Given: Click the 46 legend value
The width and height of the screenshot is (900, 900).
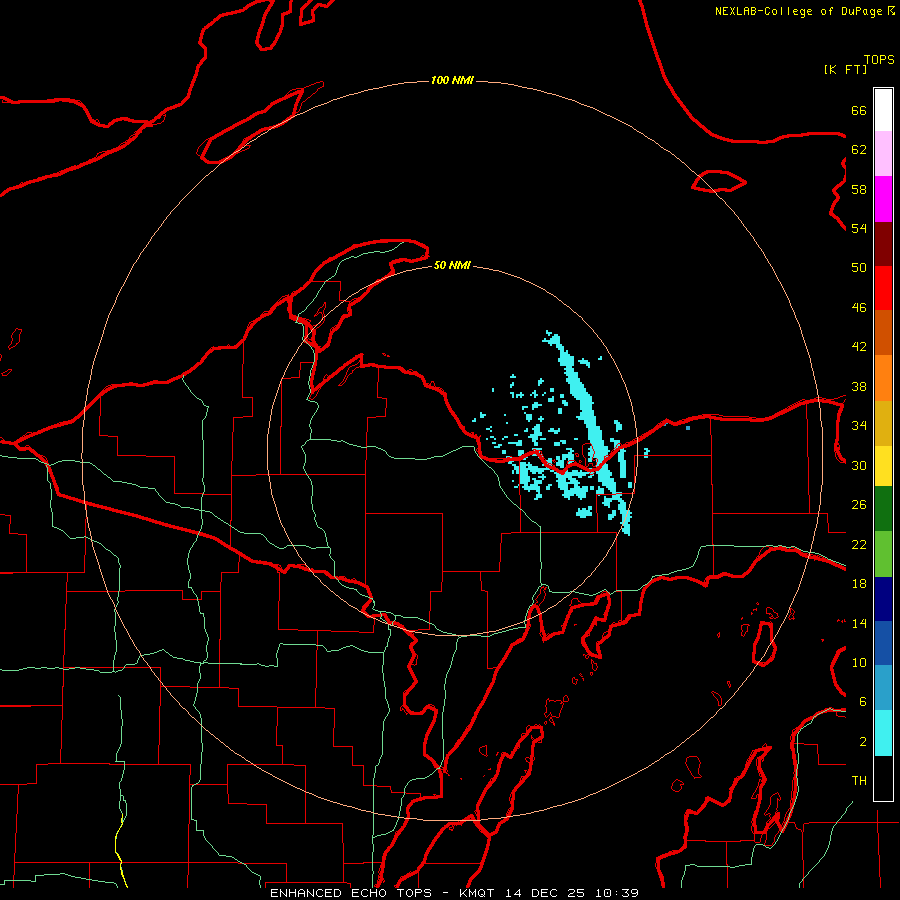Looking at the screenshot, I should tap(859, 308).
